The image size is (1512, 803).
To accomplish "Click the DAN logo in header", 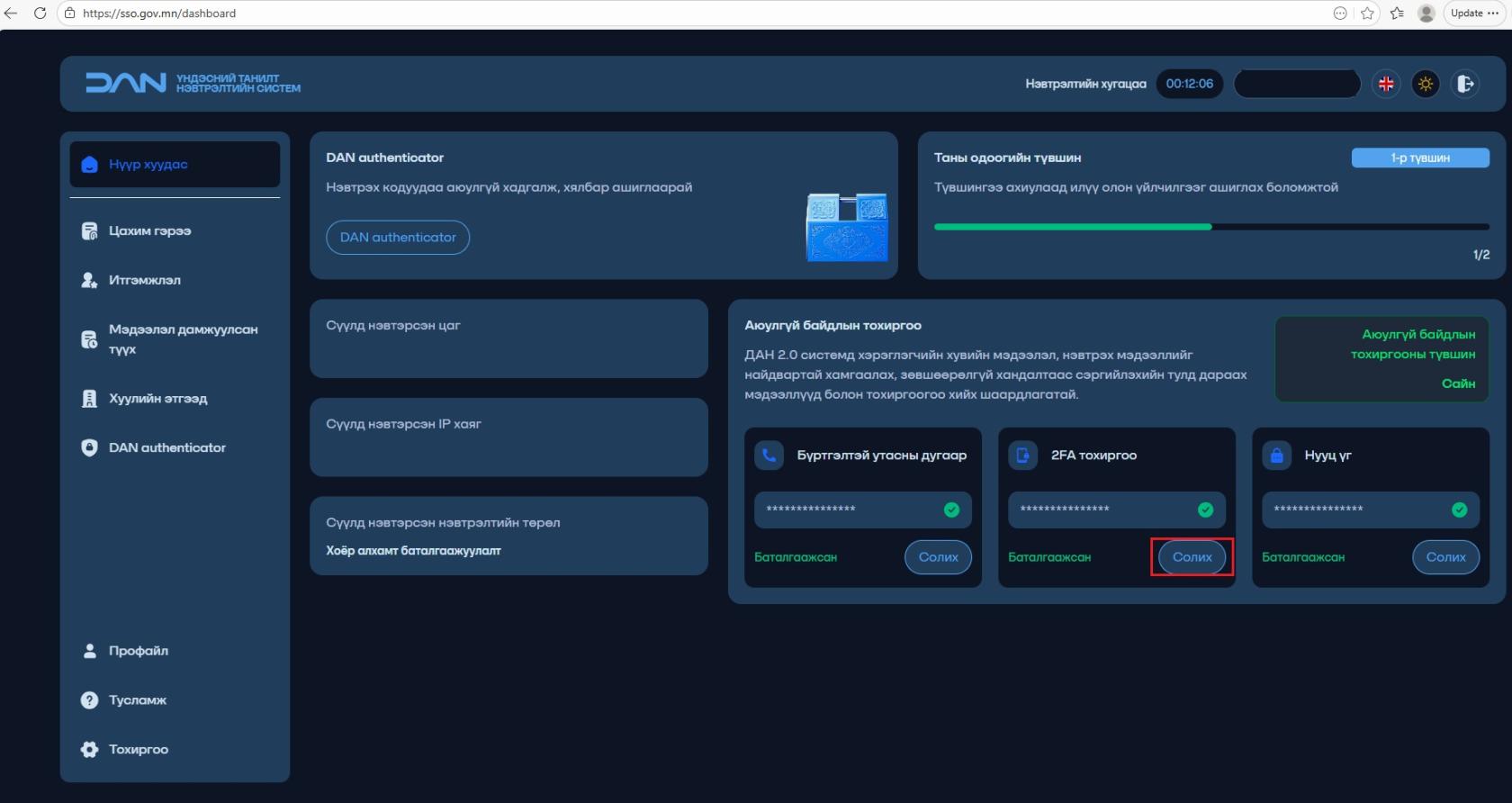I will (x=193, y=84).
